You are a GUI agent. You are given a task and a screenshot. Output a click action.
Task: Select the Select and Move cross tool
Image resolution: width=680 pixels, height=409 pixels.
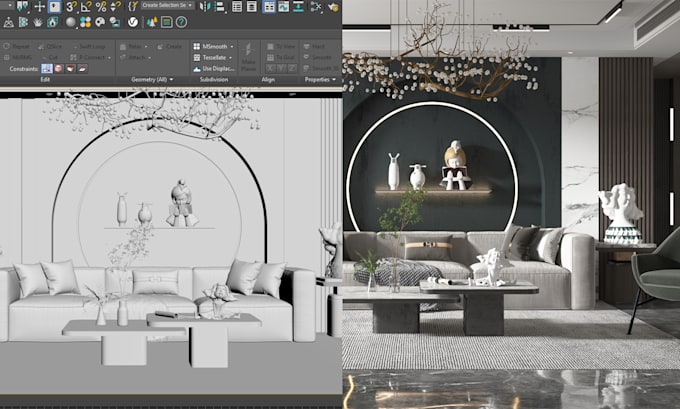39,7
